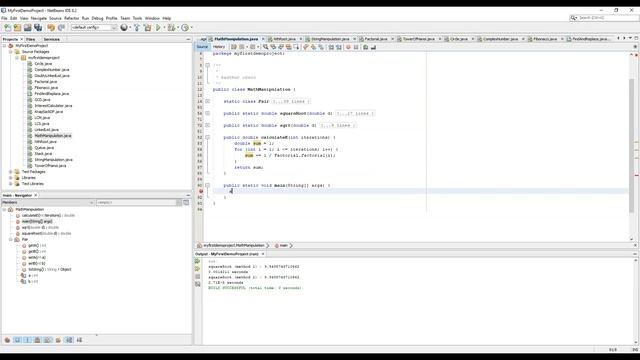Expand the folded squareRoot method block
640x360 pixels.
(207, 113)
